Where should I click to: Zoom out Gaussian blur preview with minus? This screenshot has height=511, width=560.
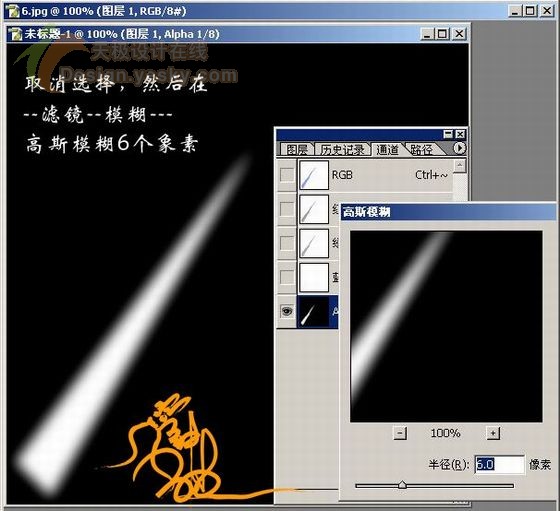pyautogui.click(x=400, y=433)
